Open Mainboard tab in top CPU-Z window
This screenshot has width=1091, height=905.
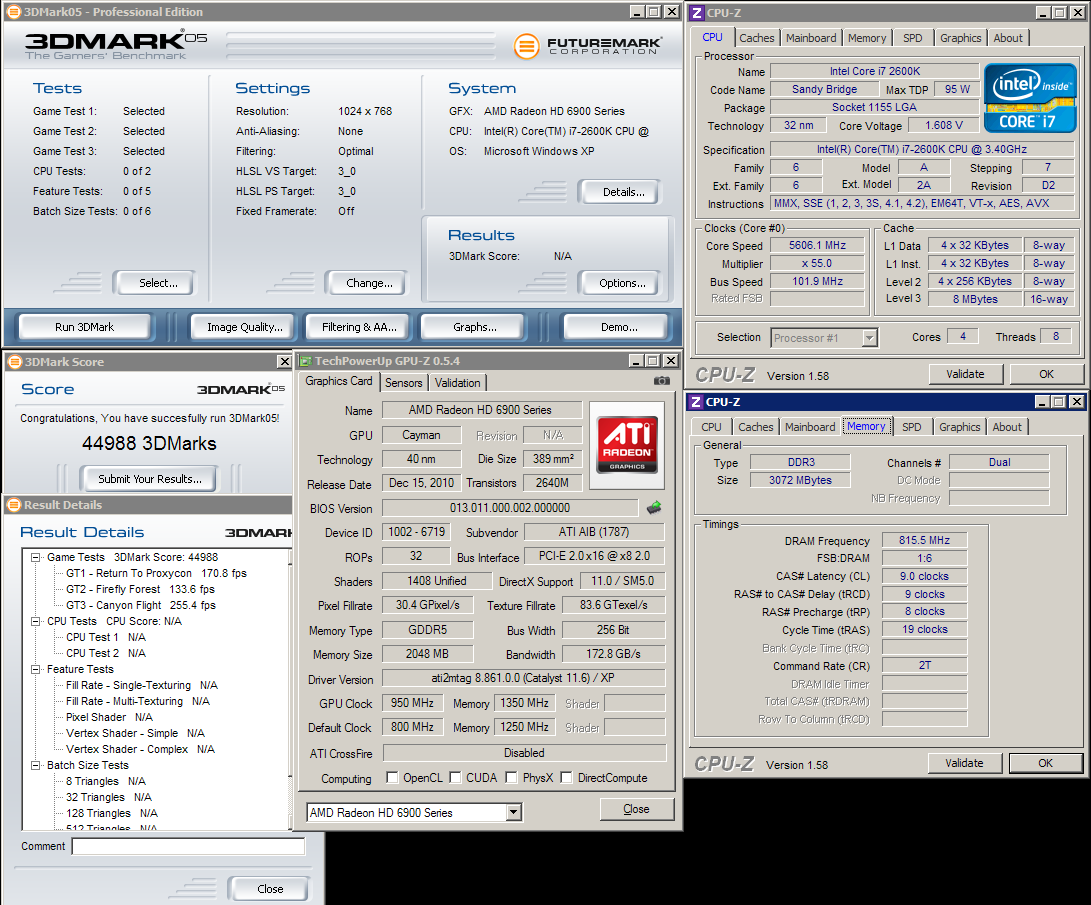click(x=811, y=38)
